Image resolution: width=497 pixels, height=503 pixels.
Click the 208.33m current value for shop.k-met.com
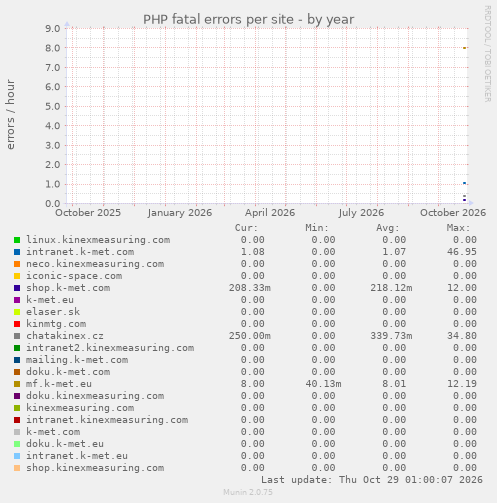(250, 288)
